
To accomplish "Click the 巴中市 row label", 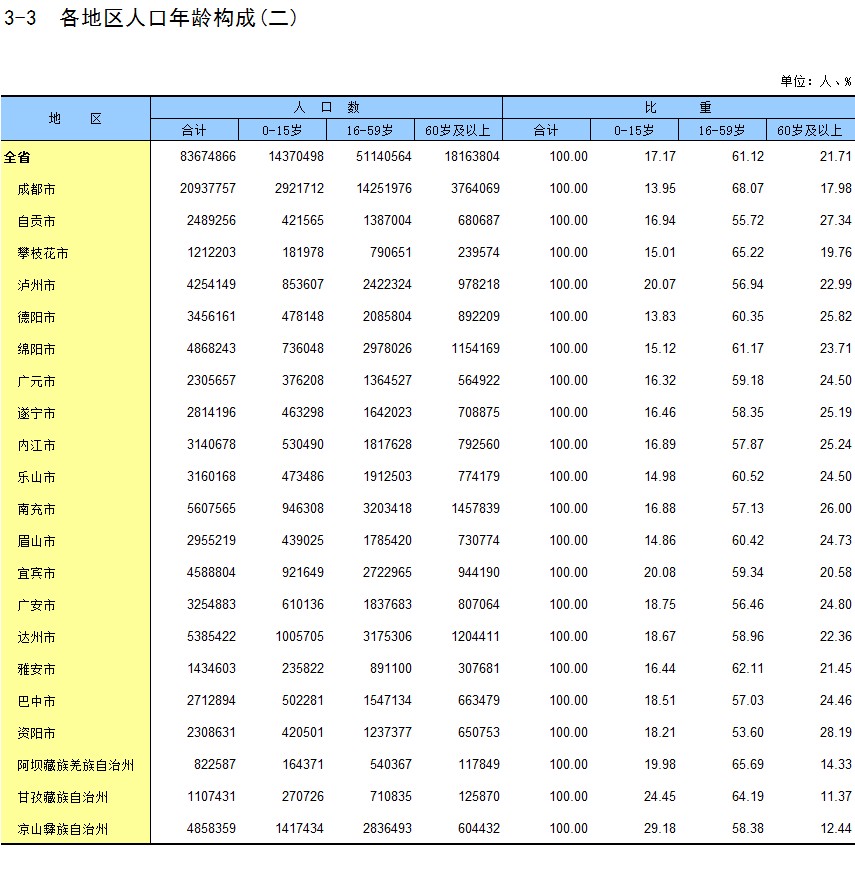I will coord(36,701).
